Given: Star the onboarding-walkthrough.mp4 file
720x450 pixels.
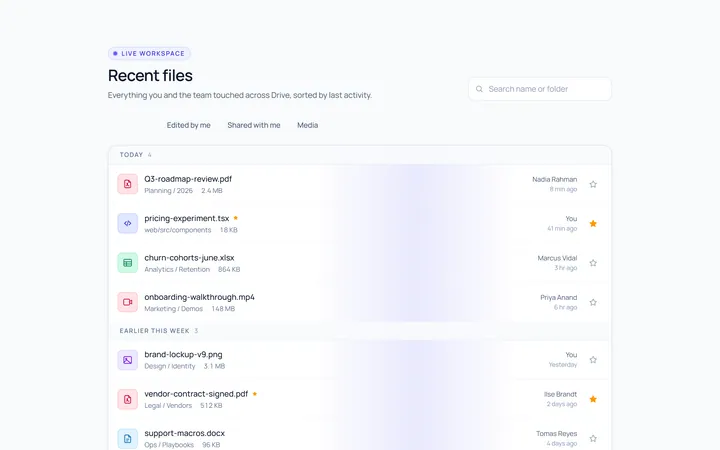Looking at the screenshot, I should [x=593, y=302].
